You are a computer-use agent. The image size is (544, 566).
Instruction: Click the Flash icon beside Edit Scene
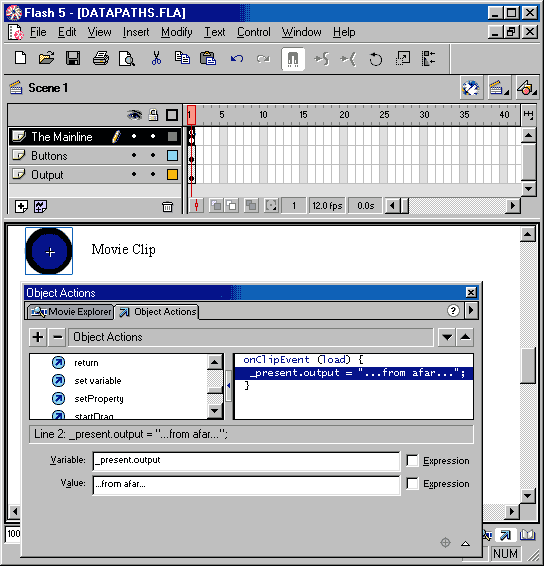471,88
